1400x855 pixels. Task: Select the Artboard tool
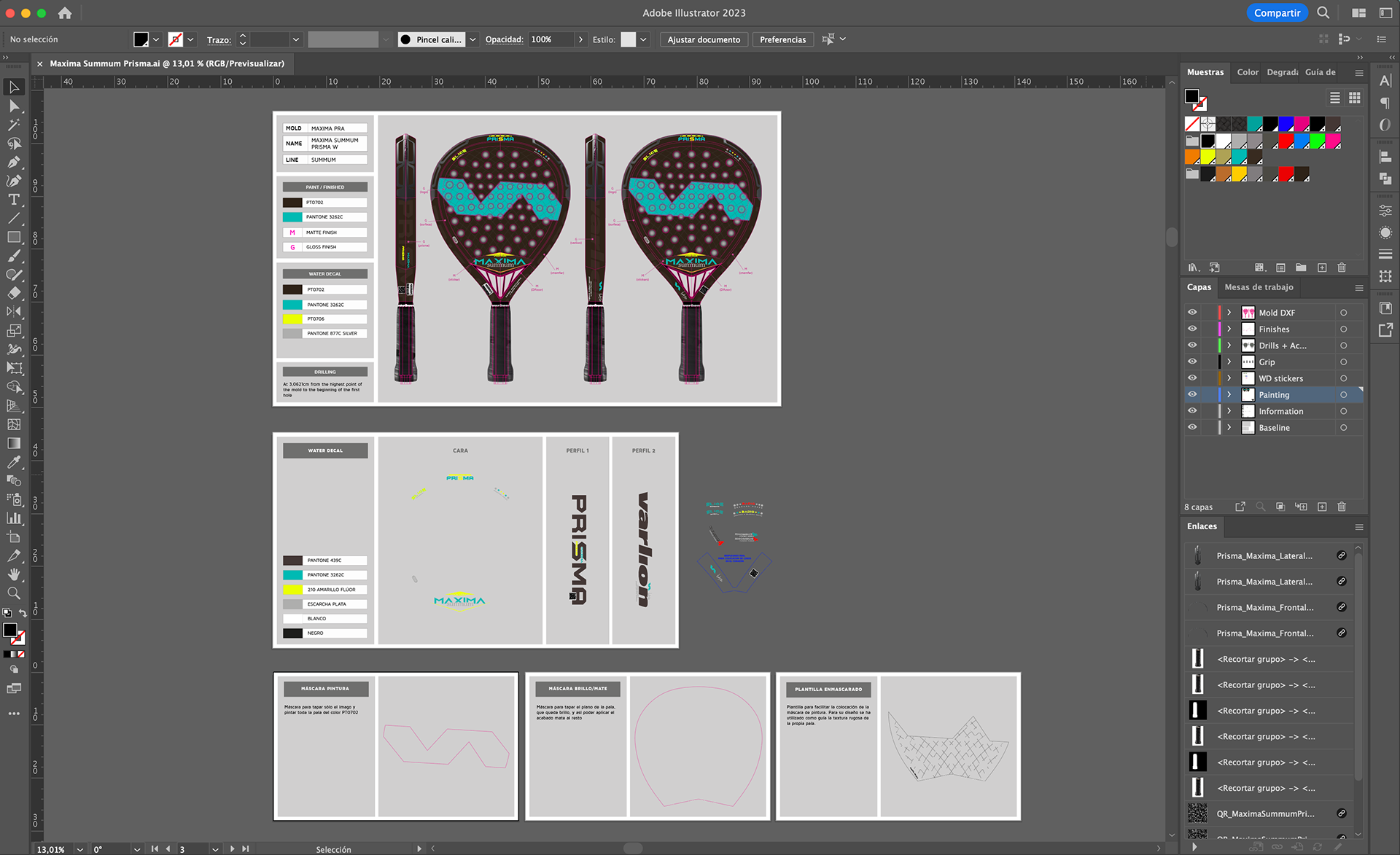[x=14, y=537]
